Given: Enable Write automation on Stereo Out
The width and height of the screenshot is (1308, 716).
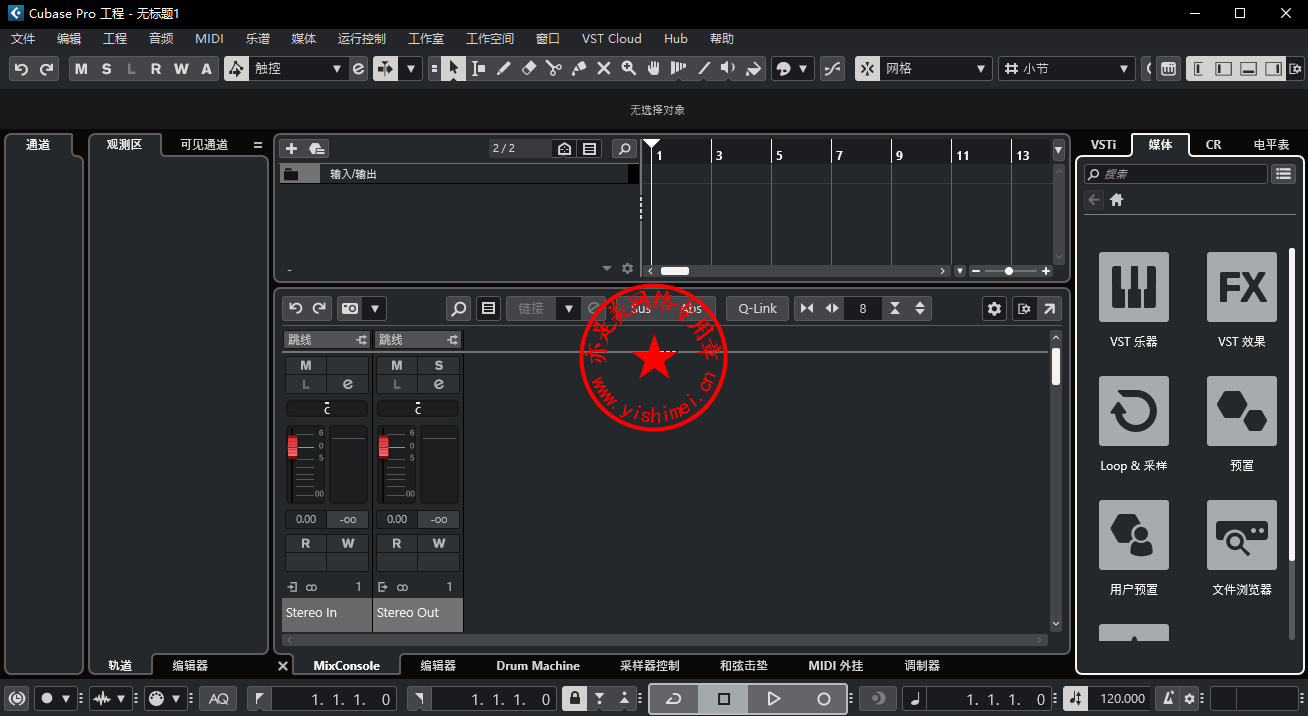Looking at the screenshot, I should pyautogui.click(x=439, y=543).
